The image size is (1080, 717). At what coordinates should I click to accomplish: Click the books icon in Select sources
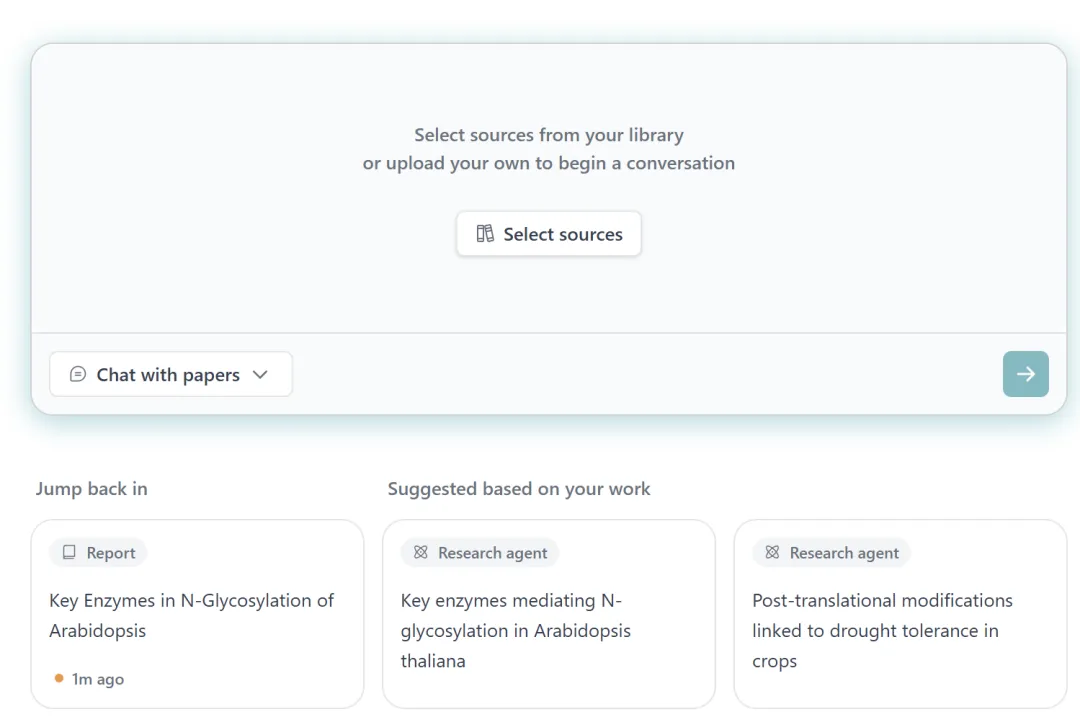pos(485,233)
